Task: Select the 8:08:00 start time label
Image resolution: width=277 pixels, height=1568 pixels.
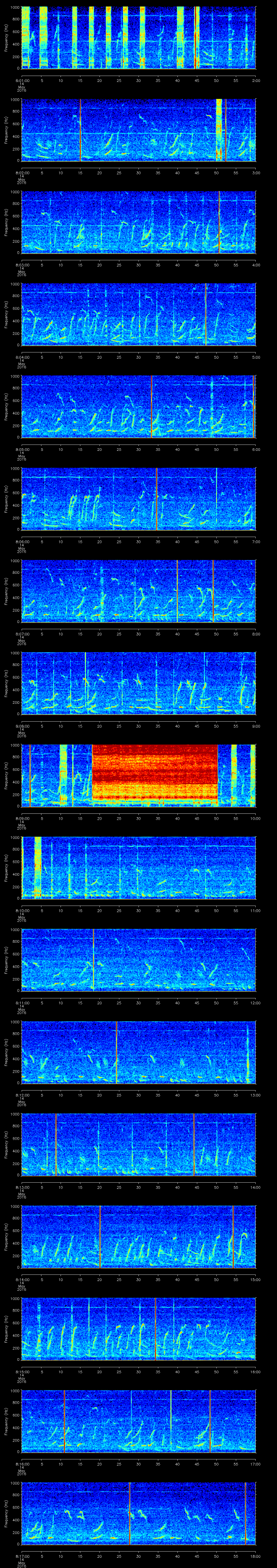Action: coord(22,726)
